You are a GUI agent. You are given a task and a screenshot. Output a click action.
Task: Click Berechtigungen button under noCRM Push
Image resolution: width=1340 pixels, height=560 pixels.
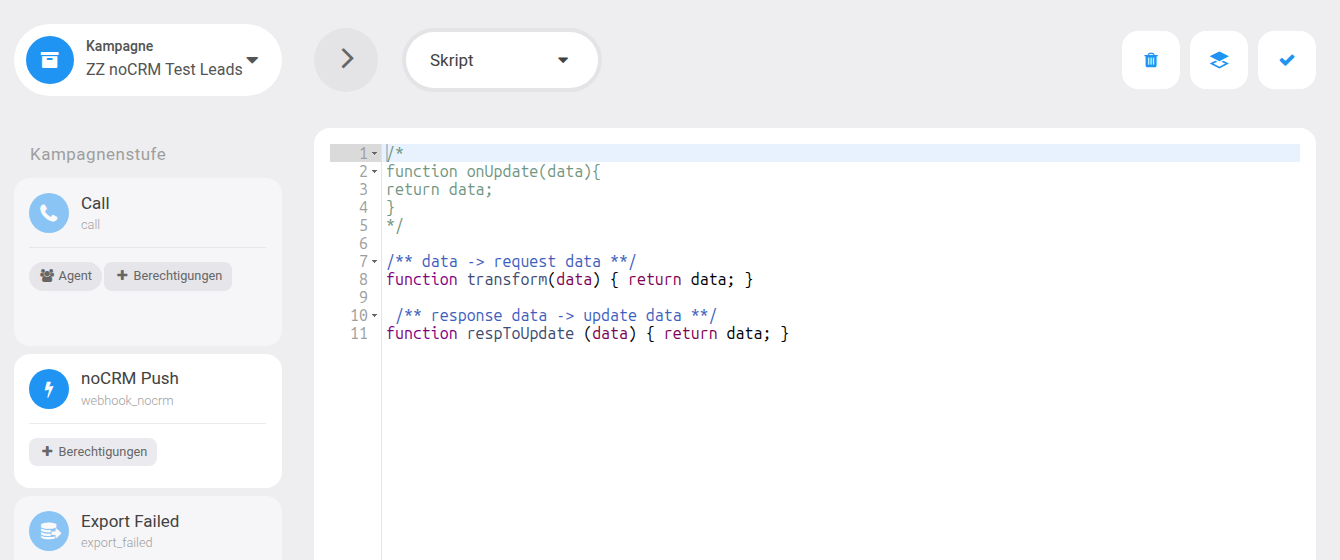coord(93,452)
